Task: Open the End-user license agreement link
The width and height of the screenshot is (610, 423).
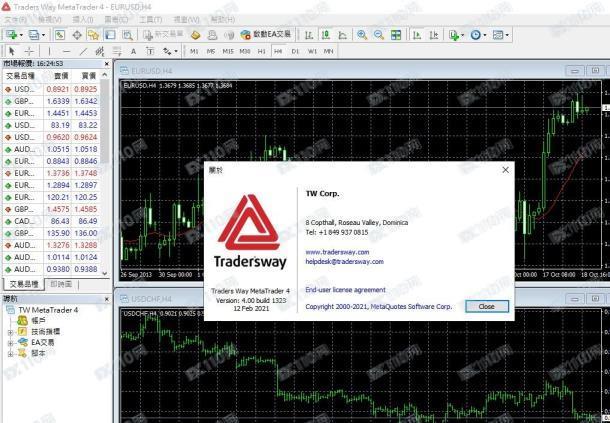Action: pos(345,290)
